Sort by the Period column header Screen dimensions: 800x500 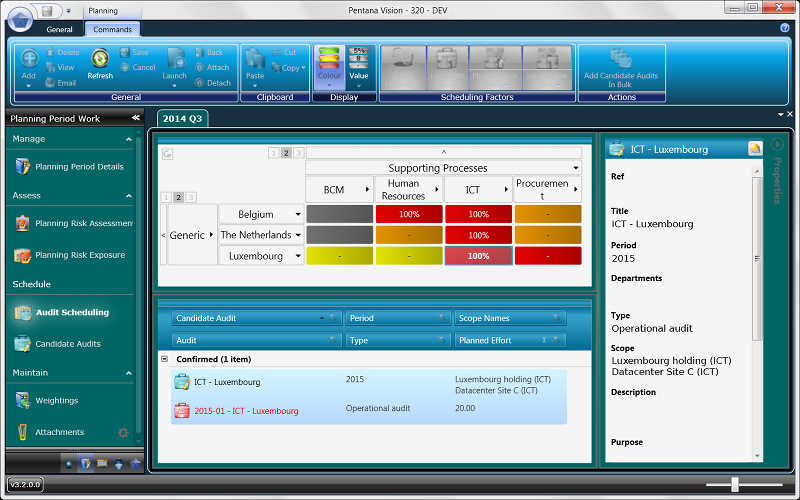pos(398,318)
